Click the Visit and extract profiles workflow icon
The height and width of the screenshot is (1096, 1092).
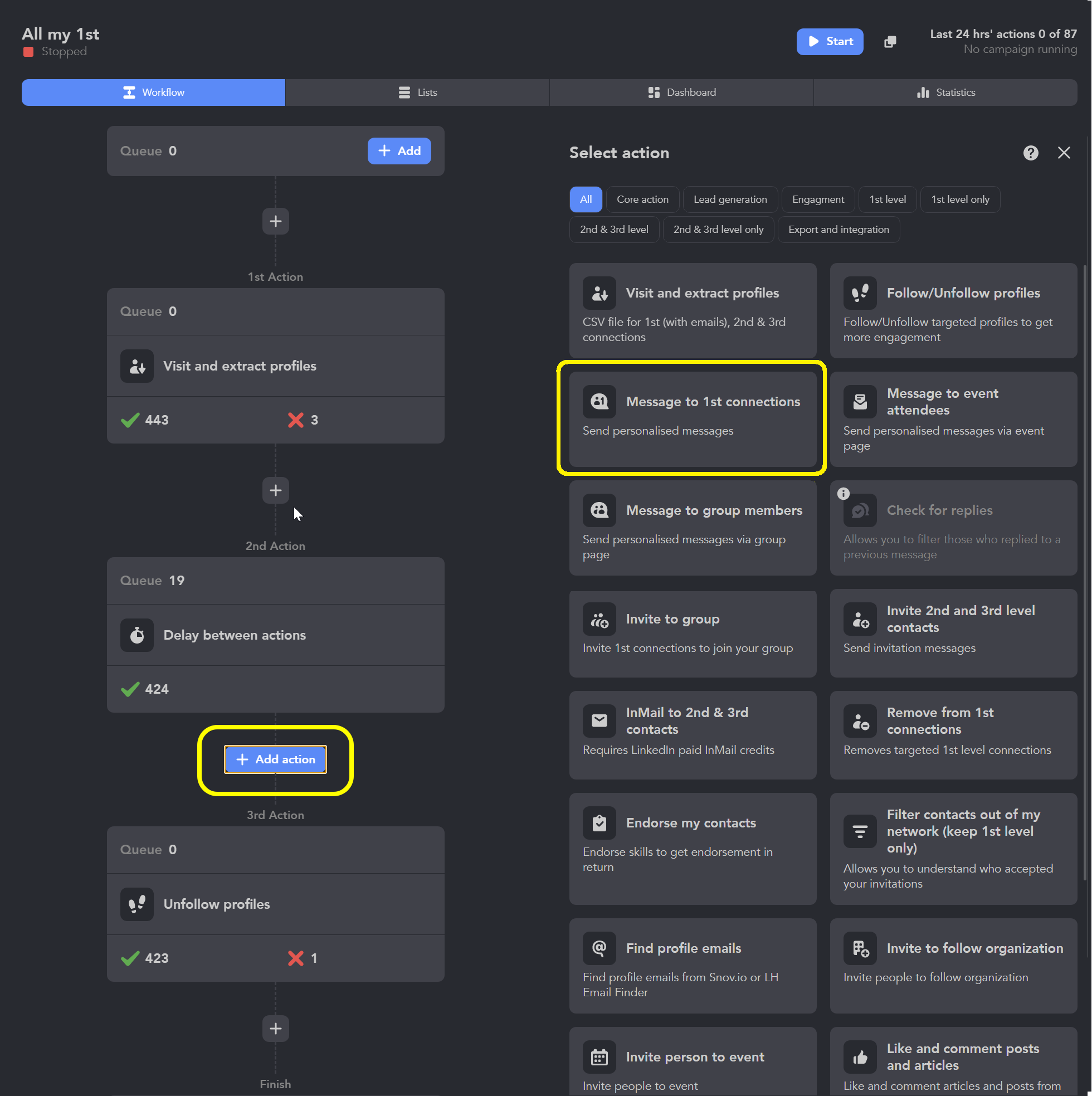click(136, 366)
